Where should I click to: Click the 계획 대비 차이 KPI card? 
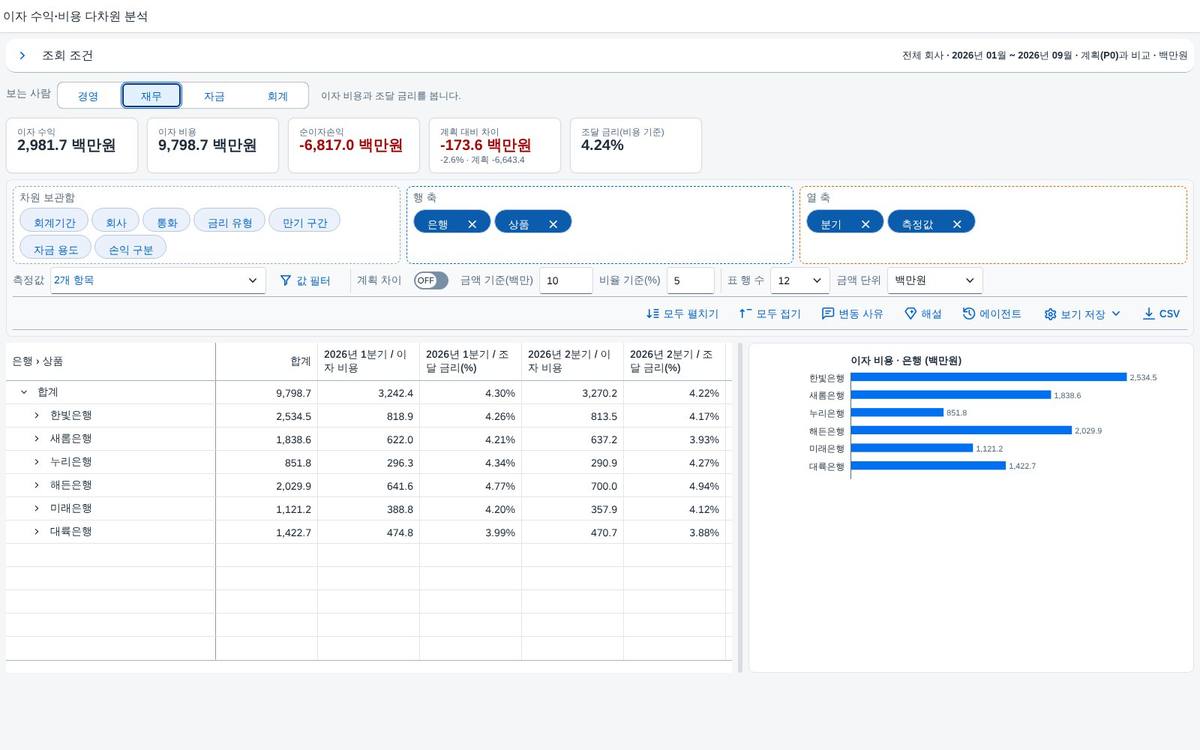click(495, 145)
